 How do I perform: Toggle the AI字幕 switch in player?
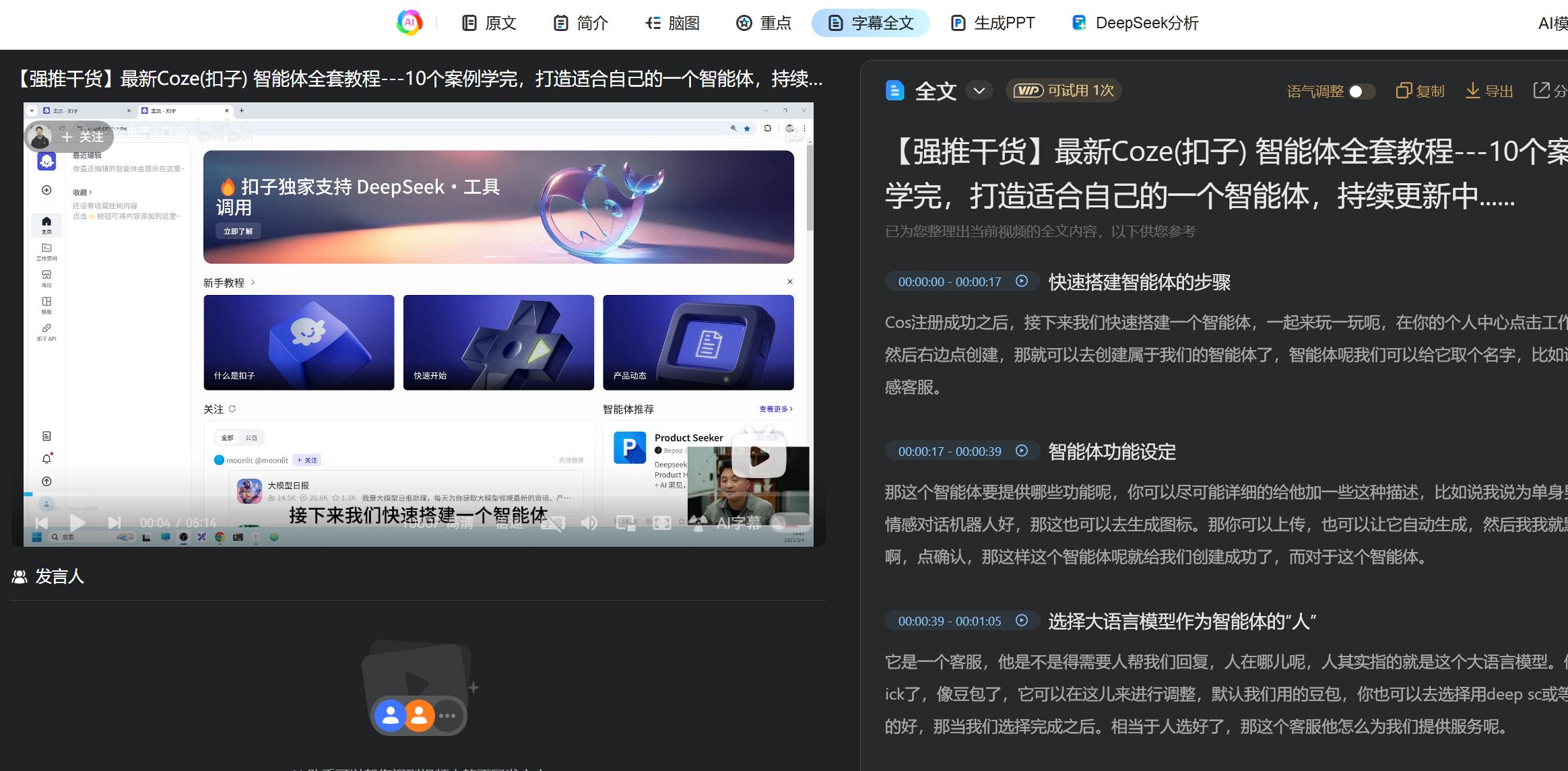790,523
